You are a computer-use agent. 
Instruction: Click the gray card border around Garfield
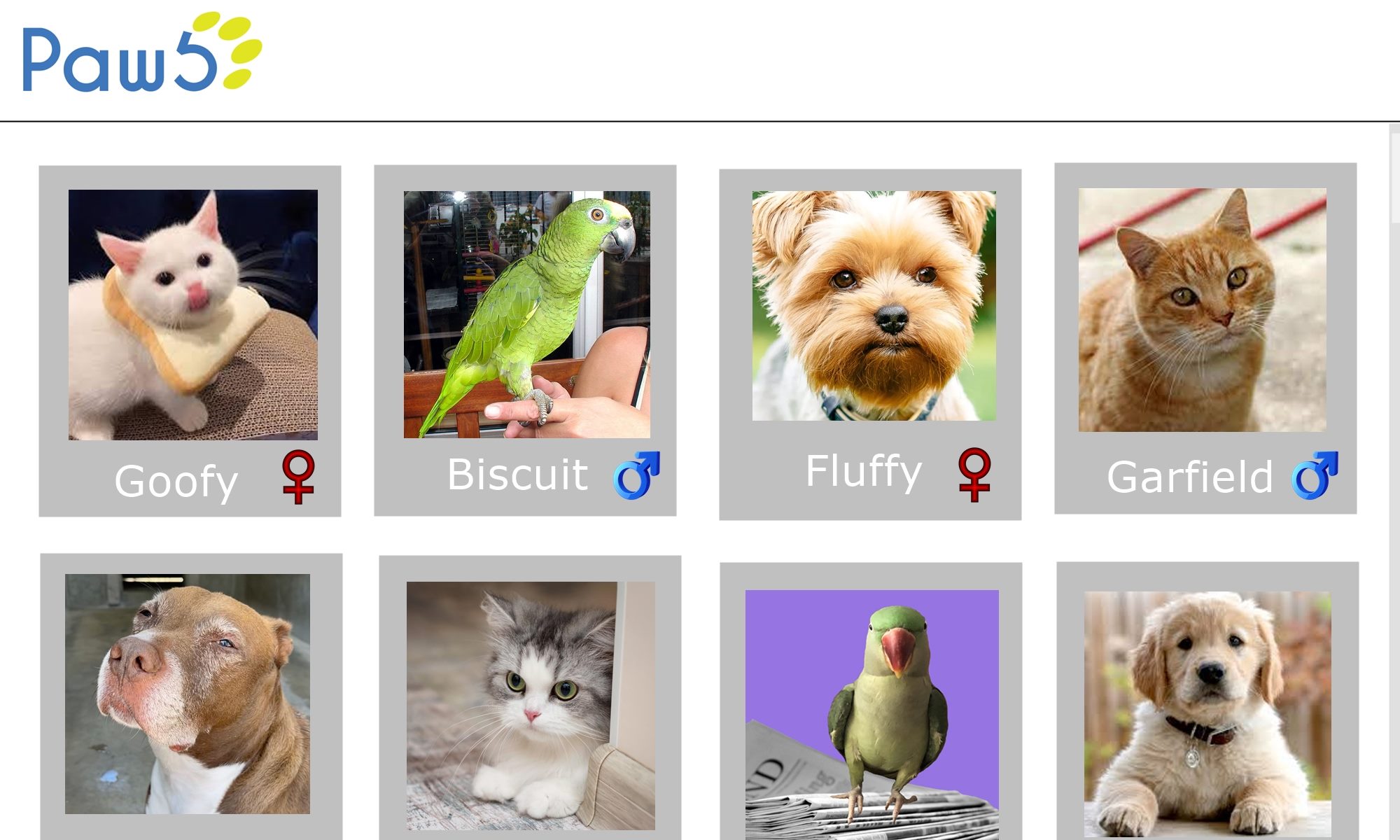pos(1205,175)
